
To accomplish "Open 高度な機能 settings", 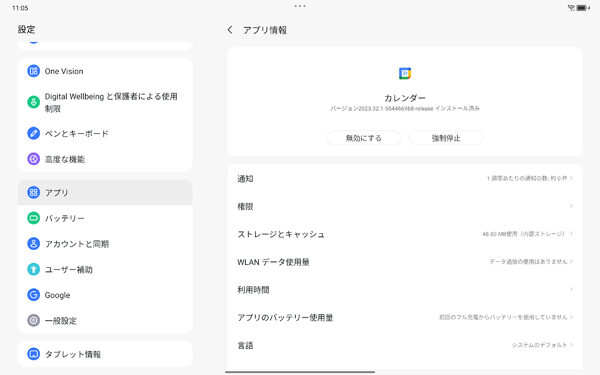I will (105, 159).
